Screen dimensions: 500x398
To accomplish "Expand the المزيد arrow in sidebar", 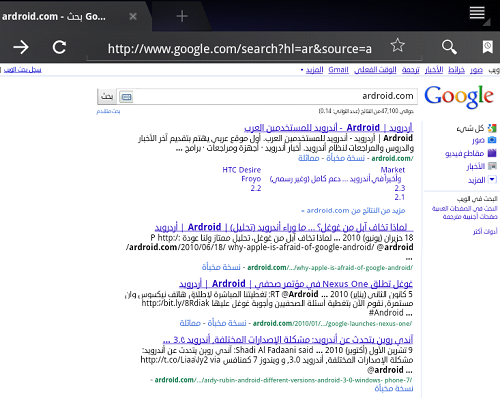I will [x=492, y=179].
